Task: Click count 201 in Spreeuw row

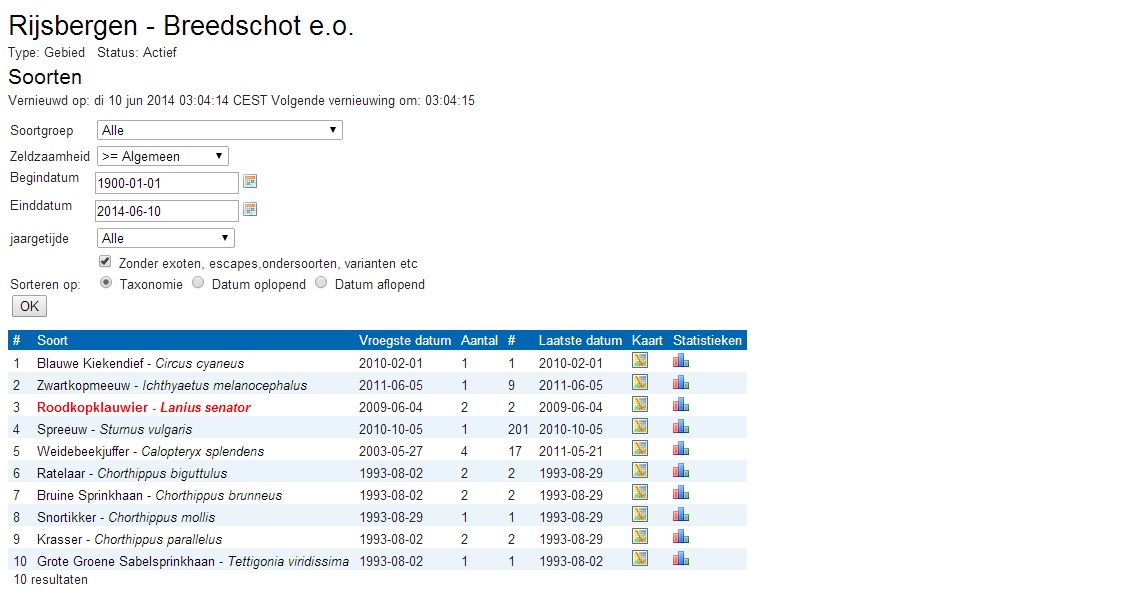Action: click(x=518, y=430)
